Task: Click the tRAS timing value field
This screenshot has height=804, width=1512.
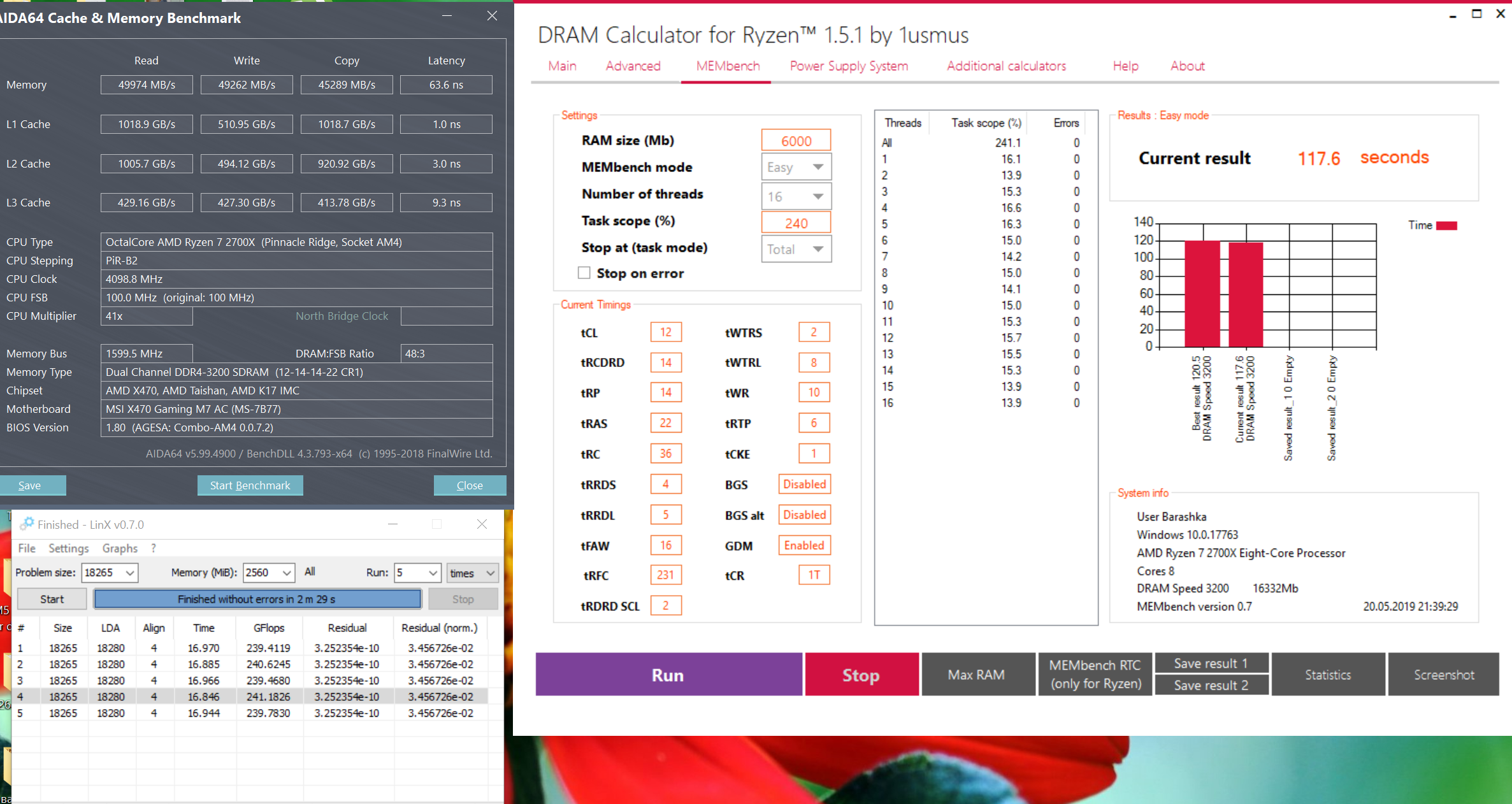Action: pyautogui.click(x=666, y=423)
